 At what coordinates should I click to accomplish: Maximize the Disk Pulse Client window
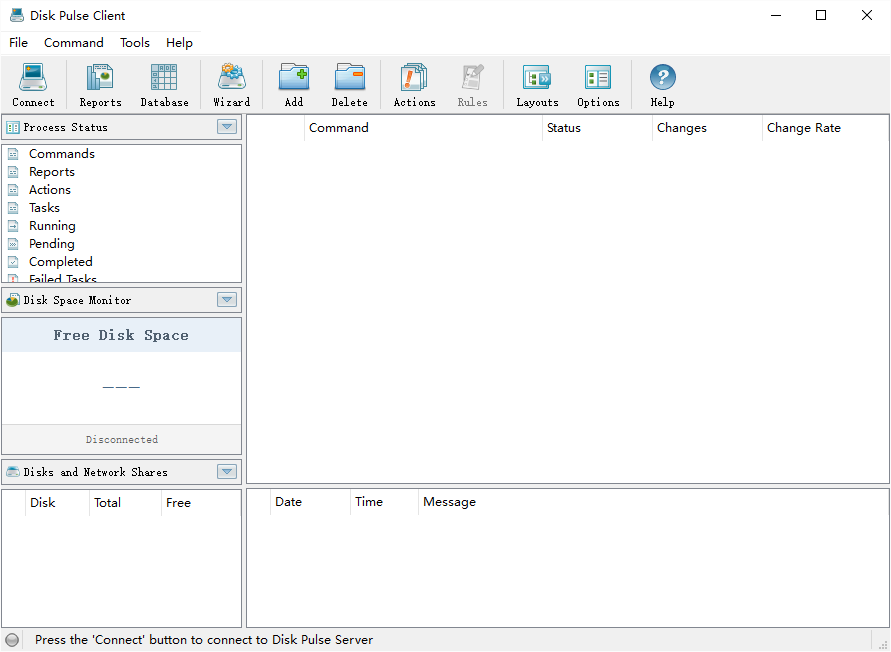pos(821,15)
